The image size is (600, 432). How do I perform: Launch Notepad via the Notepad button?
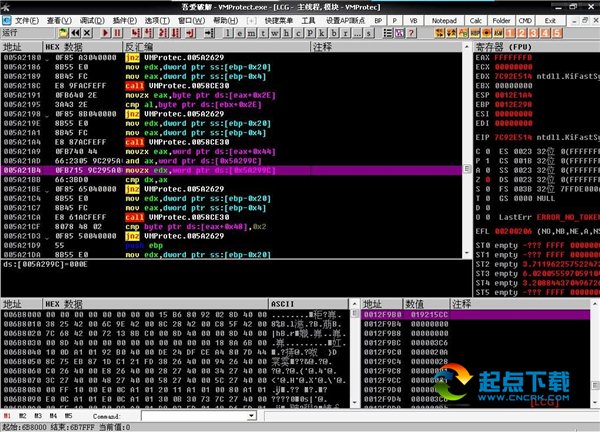coord(444,21)
